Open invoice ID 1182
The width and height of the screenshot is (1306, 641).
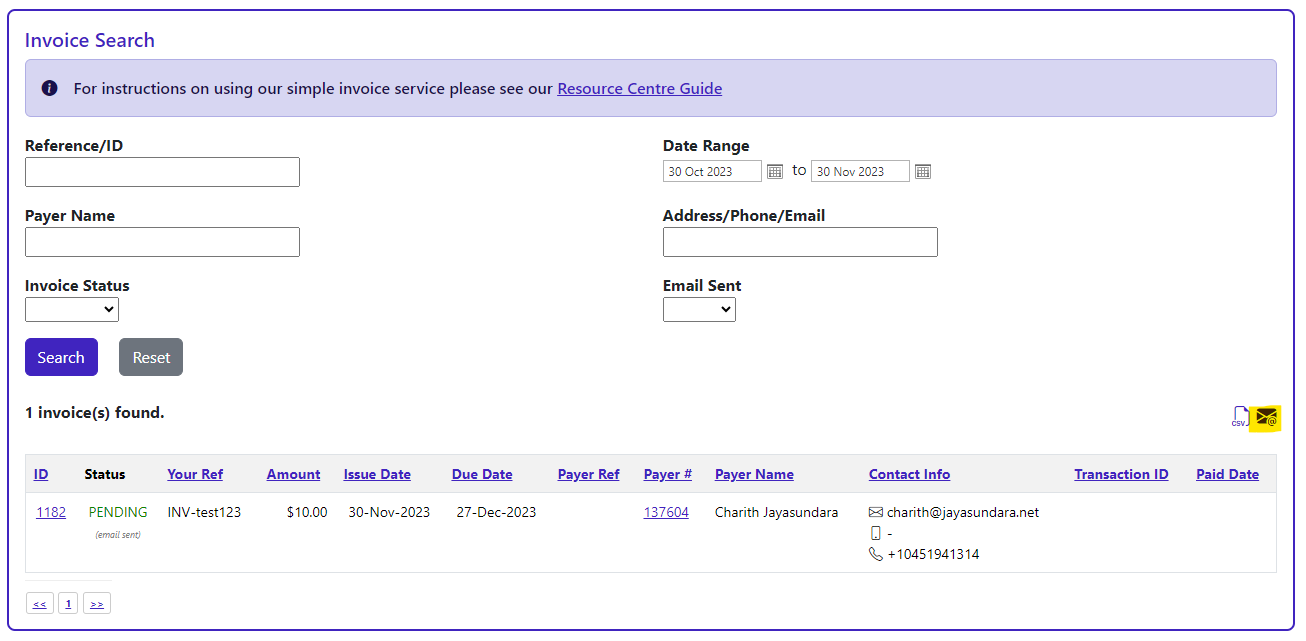click(51, 512)
